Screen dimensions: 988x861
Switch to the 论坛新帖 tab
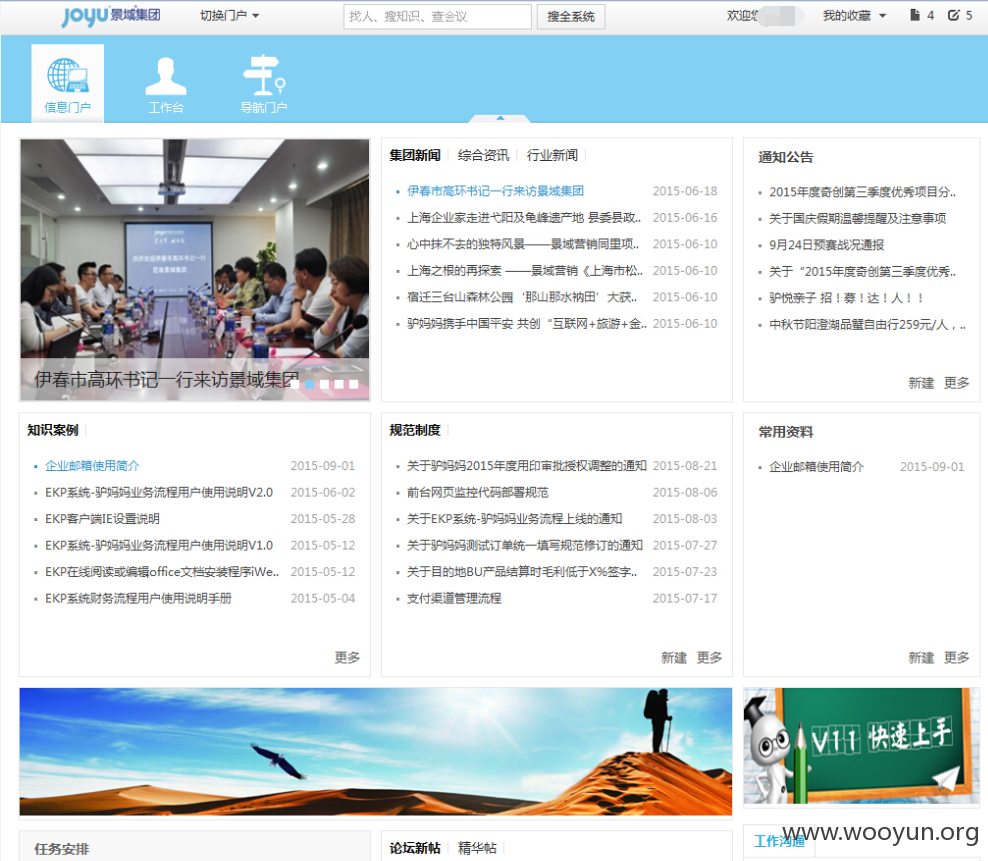(x=415, y=848)
